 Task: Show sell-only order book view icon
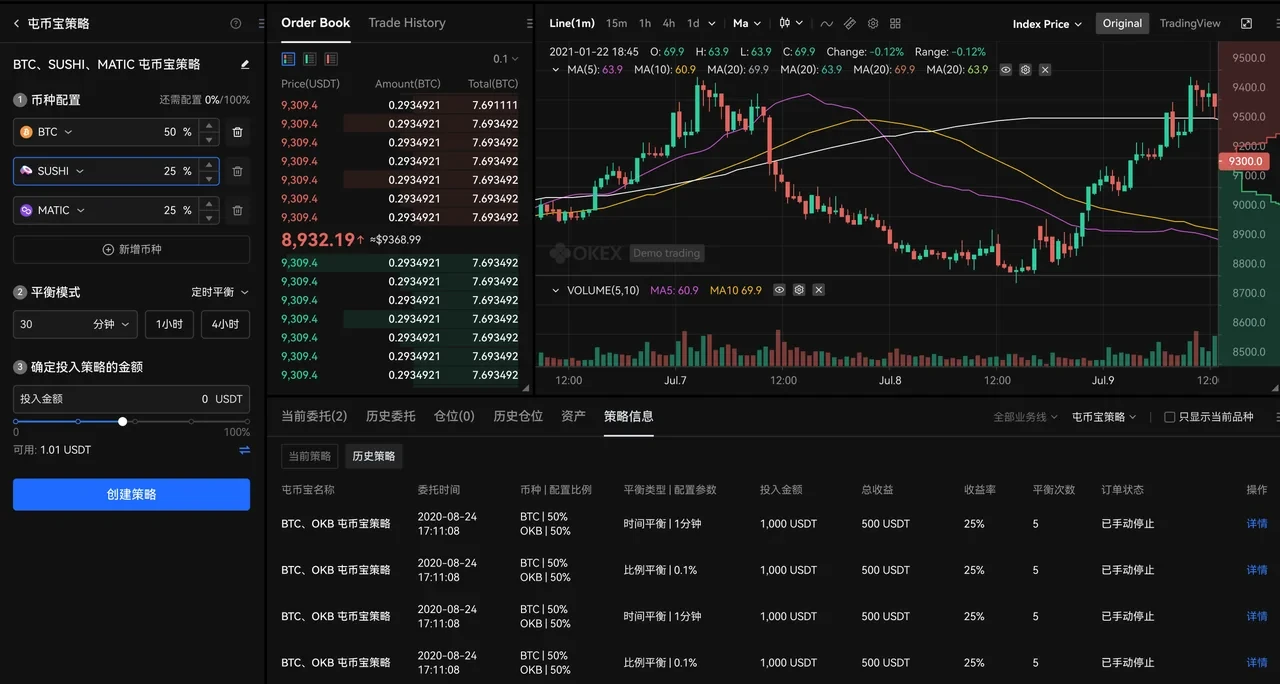pos(330,59)
